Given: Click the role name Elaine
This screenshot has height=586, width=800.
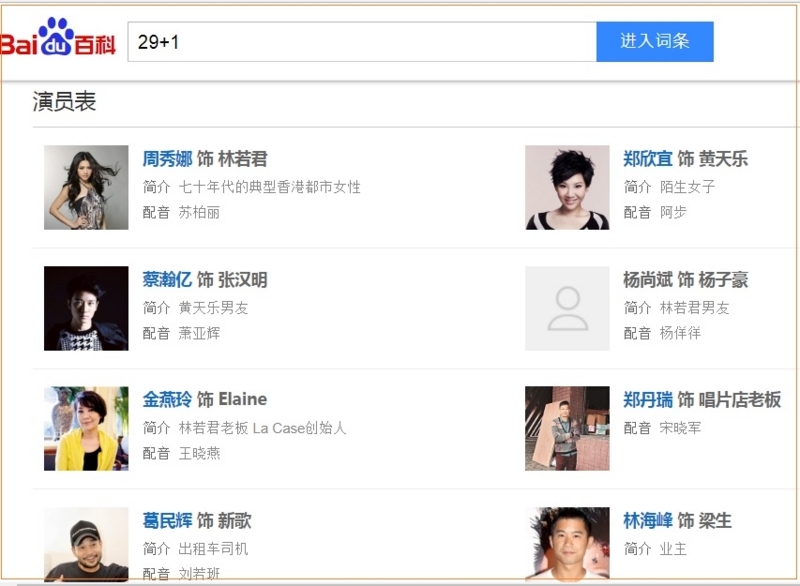Looking at the screenshot, I should click(242, 399).
